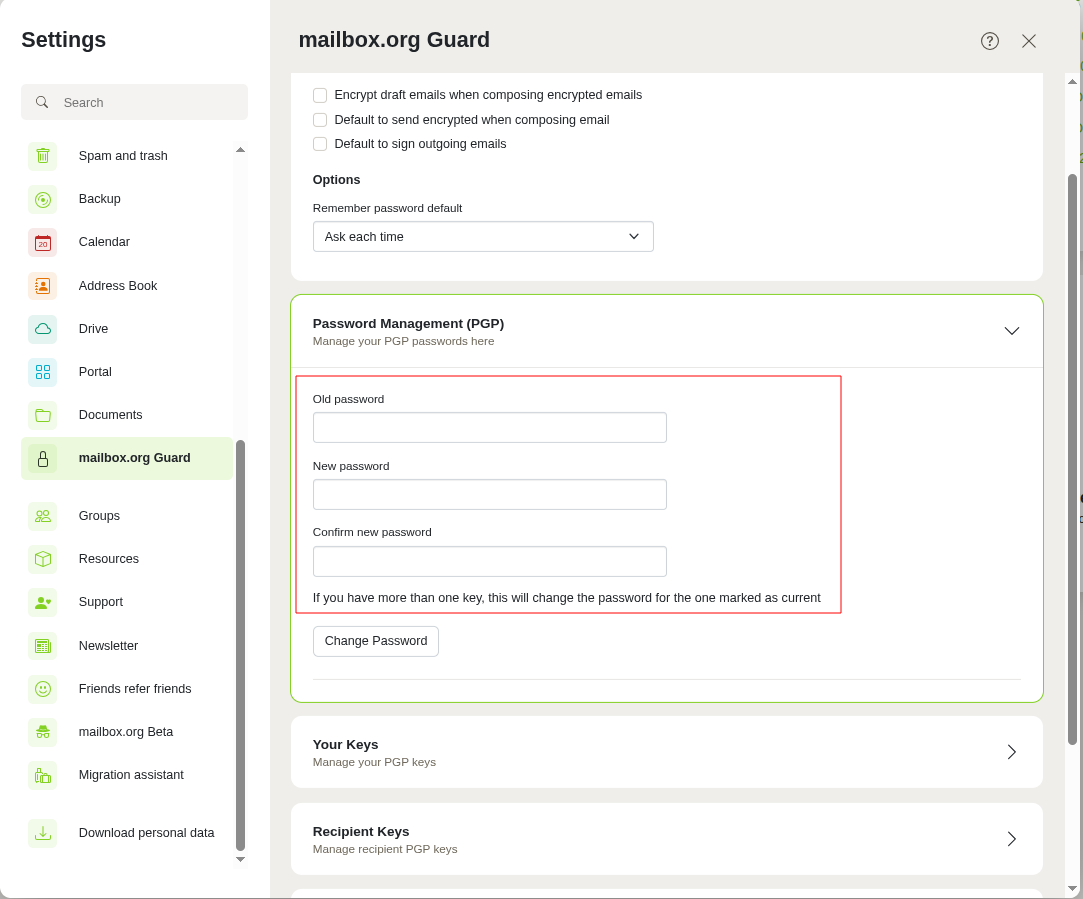Close the settings dialog with X
The width and height of the screenshot is (1083, 899).
point(1028,41)
